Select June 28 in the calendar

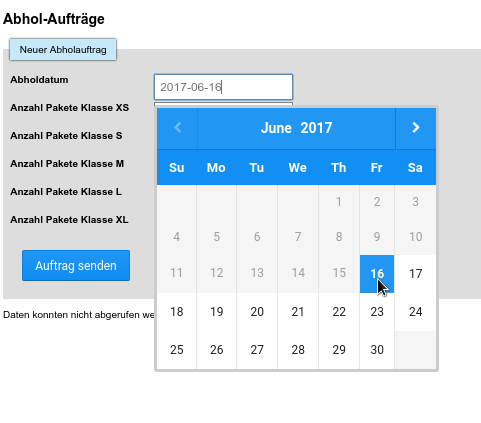point(298,350)
